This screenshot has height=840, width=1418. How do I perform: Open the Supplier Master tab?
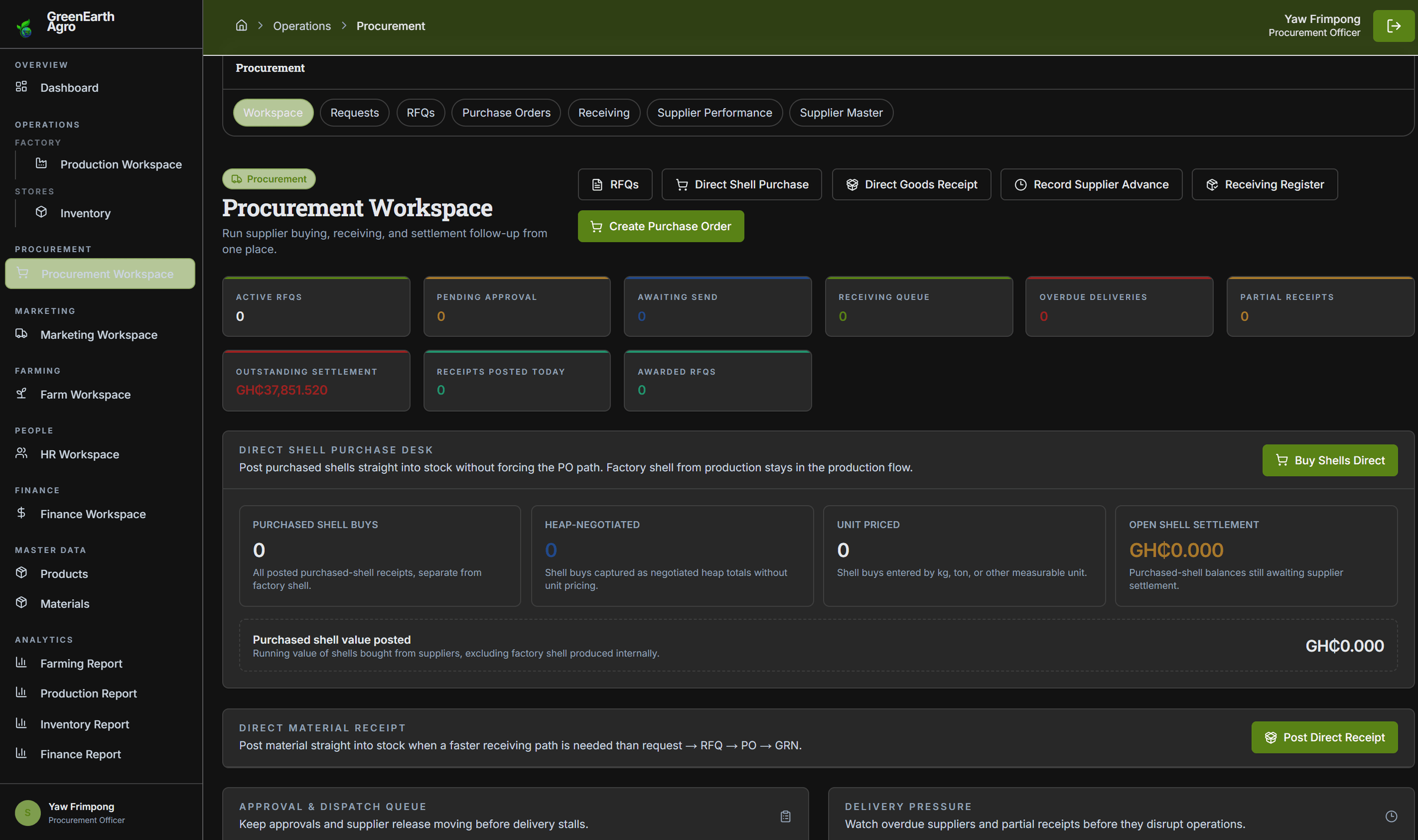coord(841,112)
